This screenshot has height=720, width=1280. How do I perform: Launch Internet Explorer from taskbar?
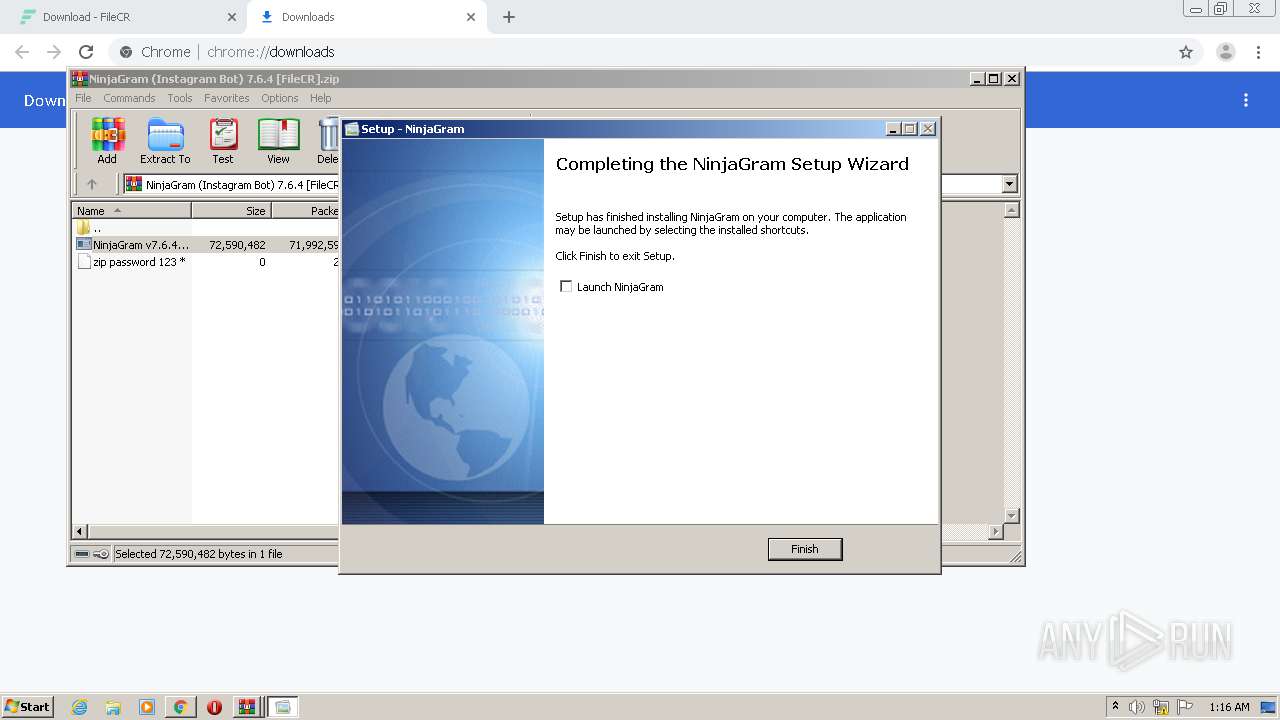tap(79, 707)
